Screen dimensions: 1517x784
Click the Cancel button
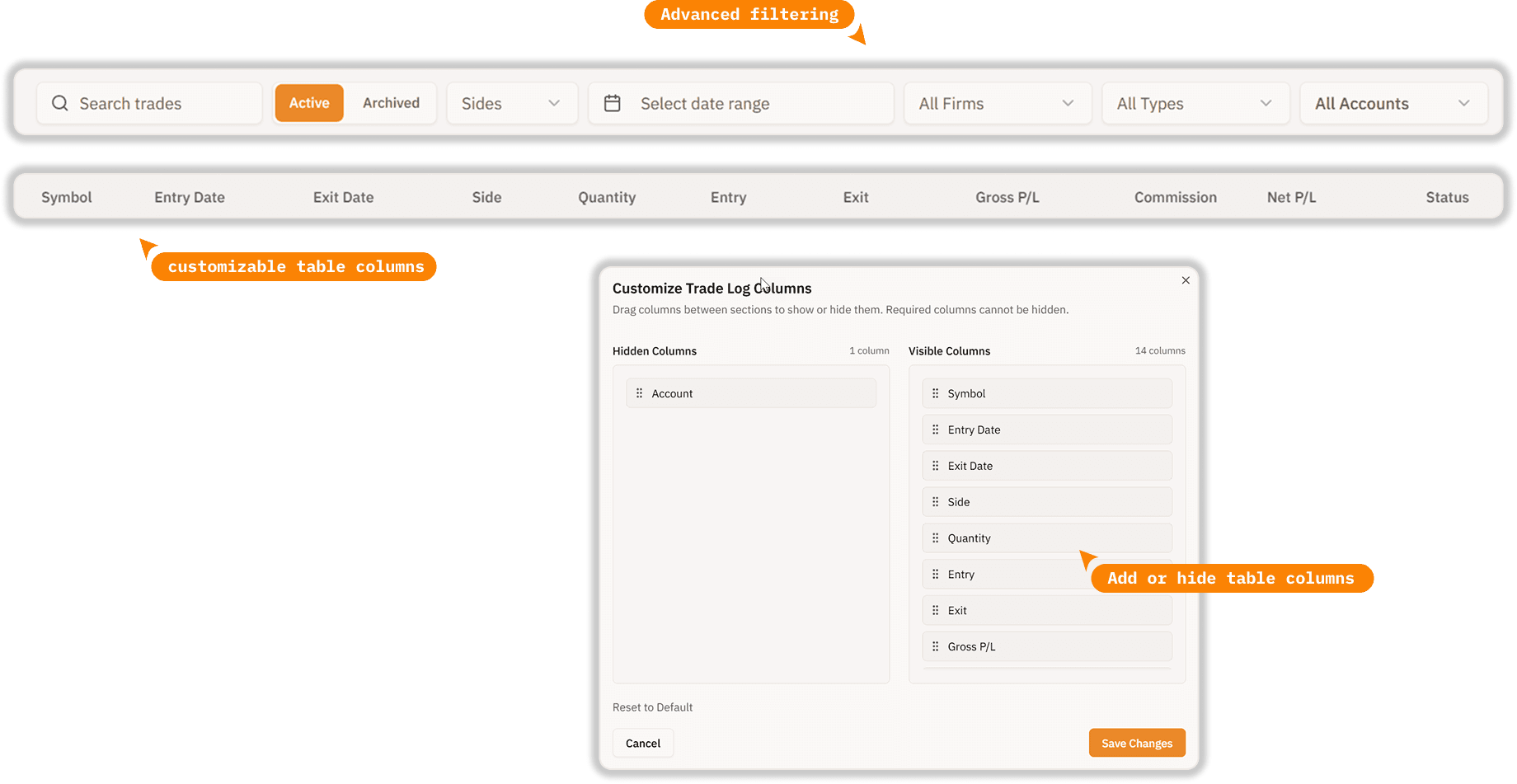click(x=643, y=743)
